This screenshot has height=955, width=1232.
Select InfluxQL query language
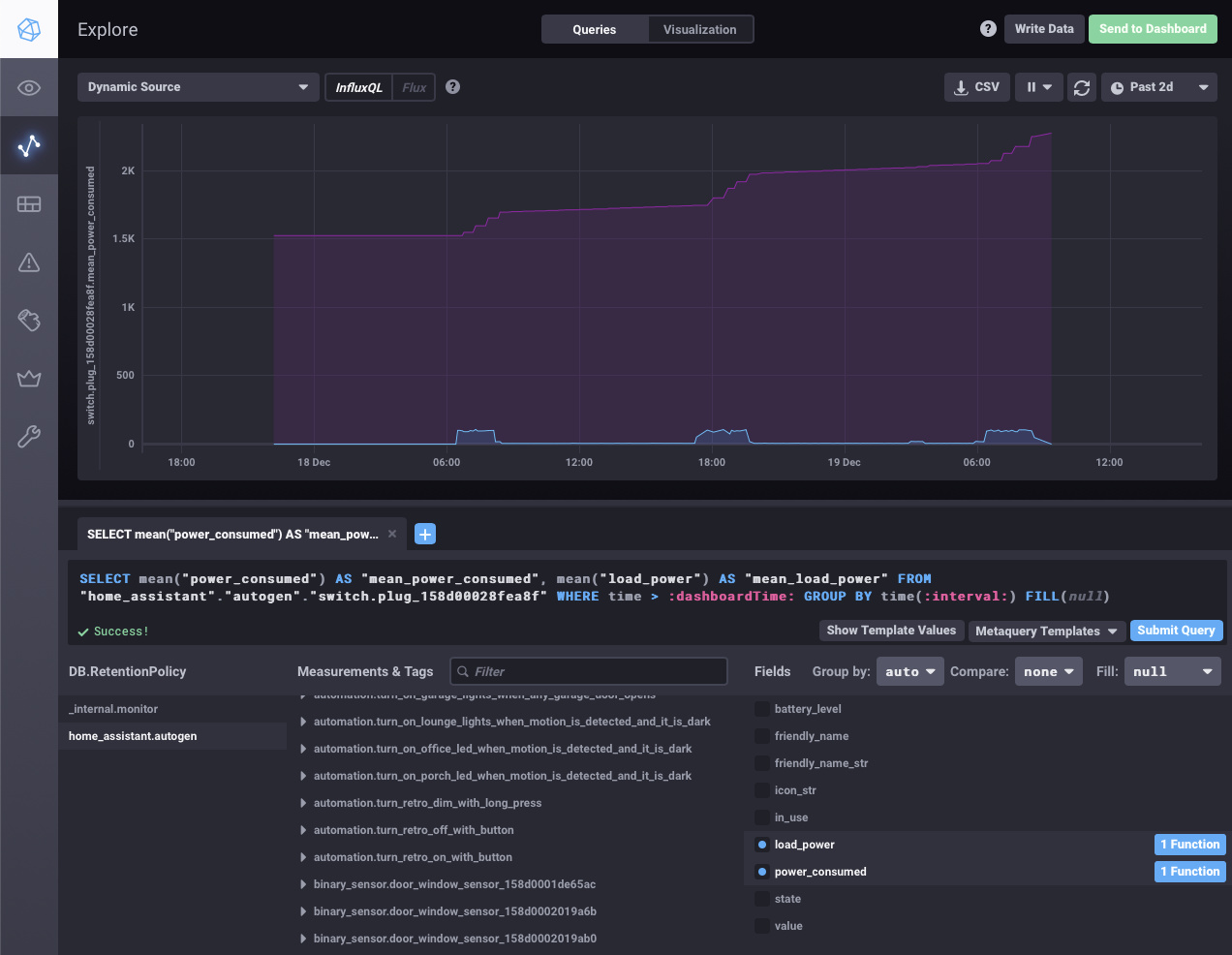358,87
